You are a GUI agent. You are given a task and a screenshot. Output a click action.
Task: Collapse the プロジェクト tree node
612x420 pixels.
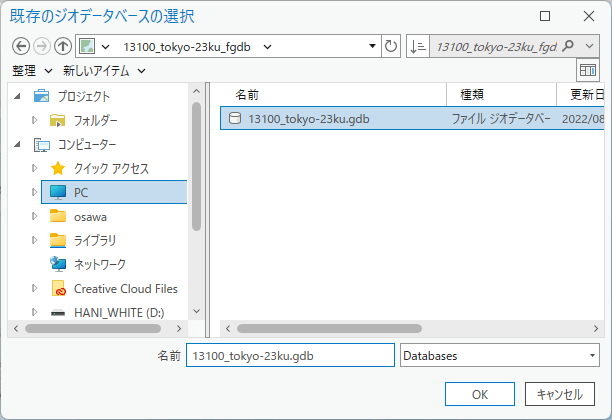(x=17, y=96)
